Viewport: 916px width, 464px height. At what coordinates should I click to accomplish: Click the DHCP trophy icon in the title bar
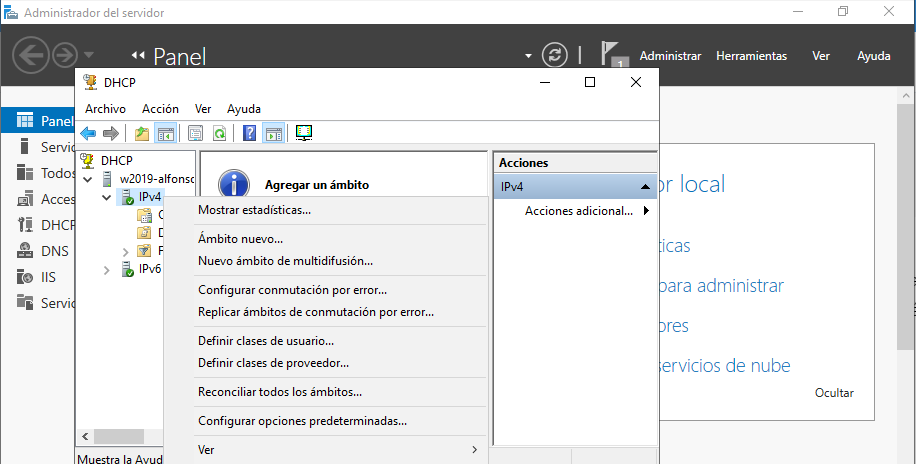point(91,82)
